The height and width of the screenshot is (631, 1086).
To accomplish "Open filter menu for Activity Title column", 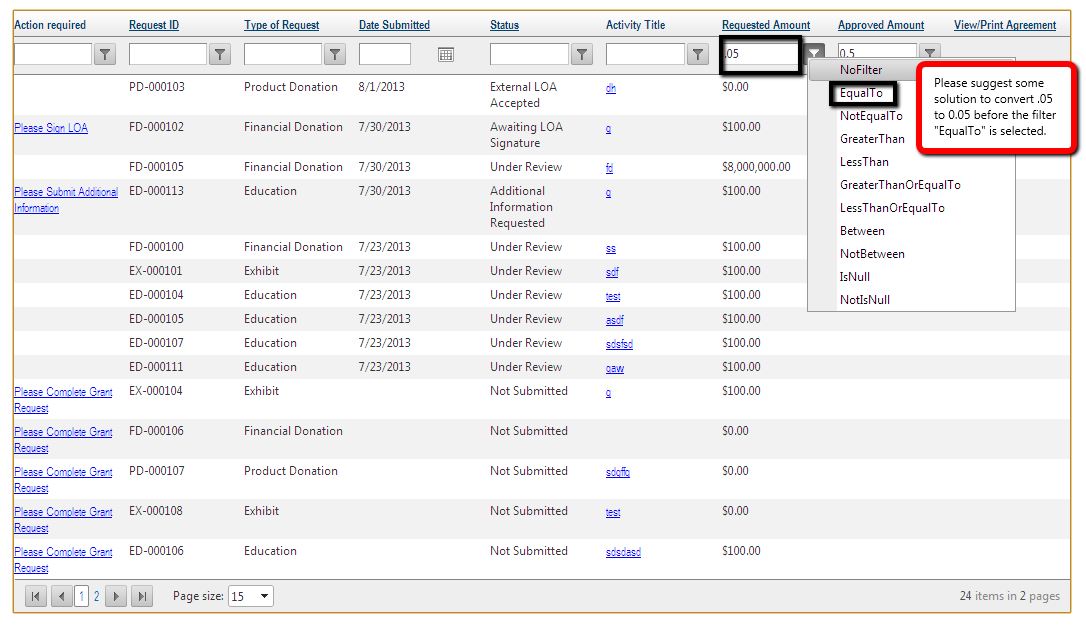I will (697, 54).
